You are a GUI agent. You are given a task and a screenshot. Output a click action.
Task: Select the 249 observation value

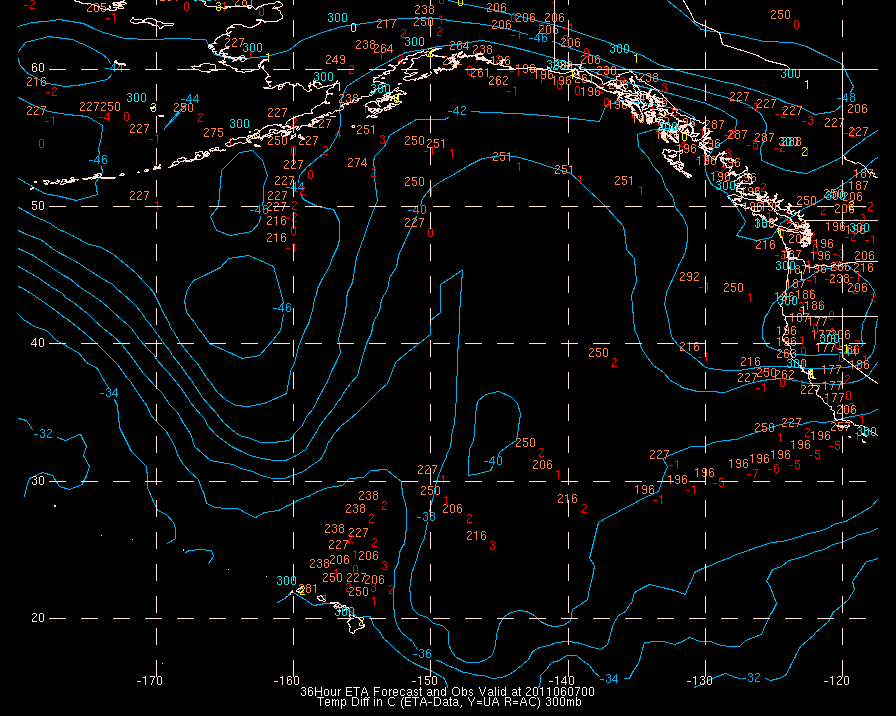tap(335, 60)
